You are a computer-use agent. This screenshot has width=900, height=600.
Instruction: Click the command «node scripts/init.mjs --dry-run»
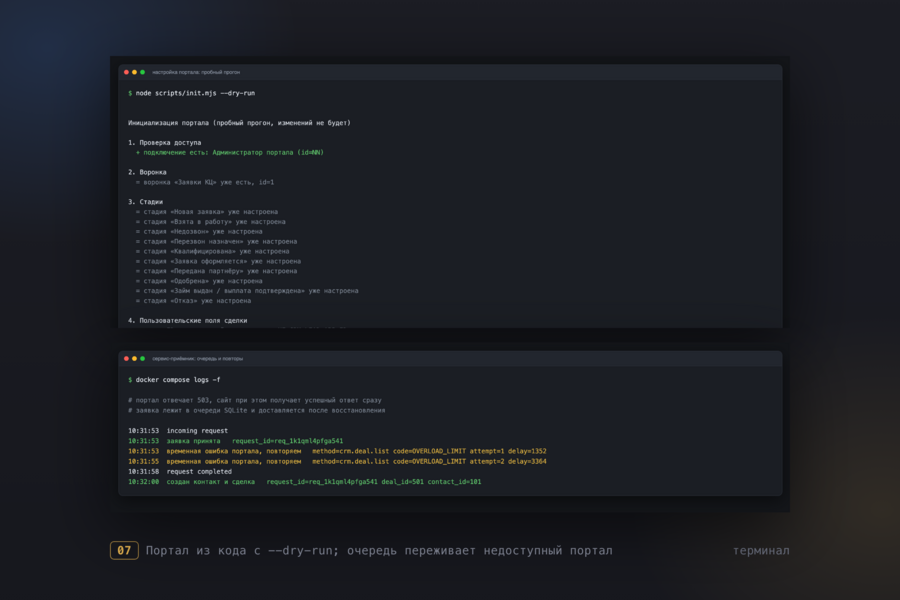[x=195, y=93]
